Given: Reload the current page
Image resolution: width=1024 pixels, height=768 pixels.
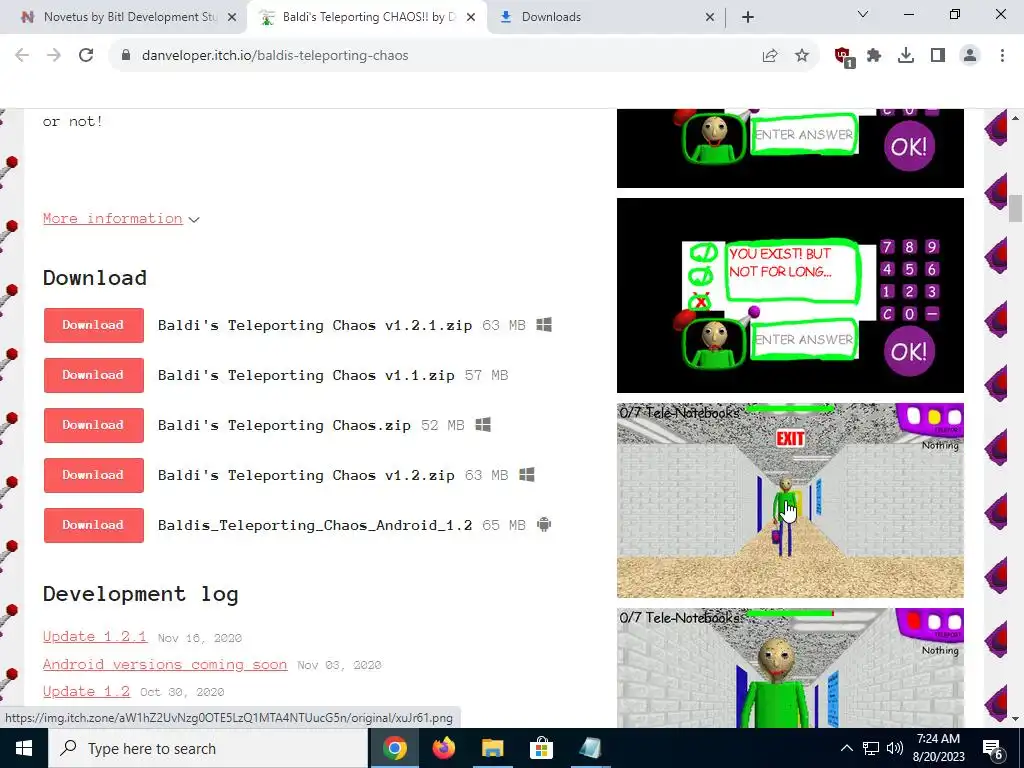Looking at the screenshot, I should click(x=86, y=56).
